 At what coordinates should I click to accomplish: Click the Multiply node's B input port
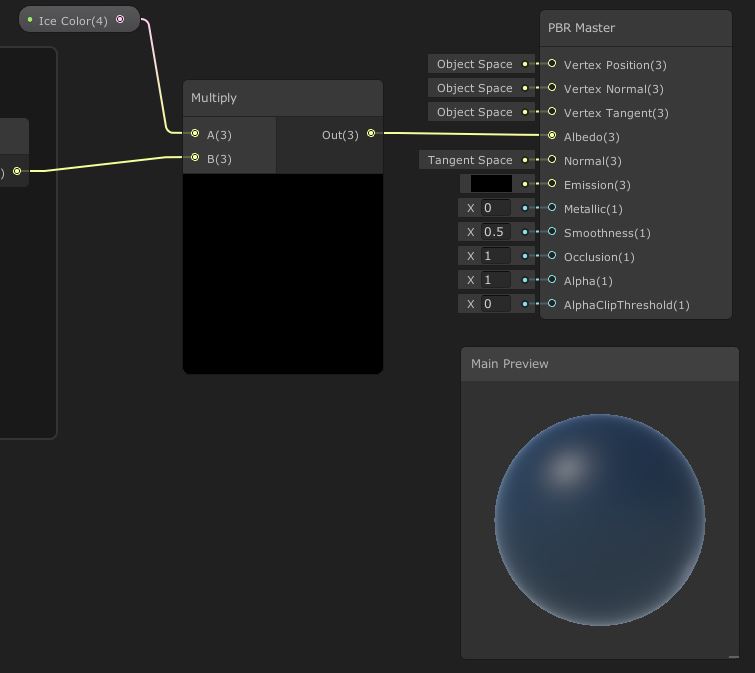pos(195,158)
